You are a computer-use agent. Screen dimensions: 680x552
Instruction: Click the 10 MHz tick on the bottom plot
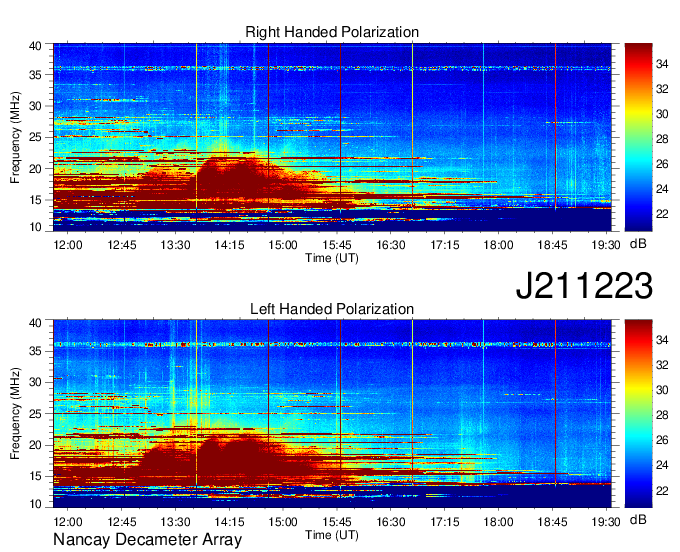click(x=35, y=503)
